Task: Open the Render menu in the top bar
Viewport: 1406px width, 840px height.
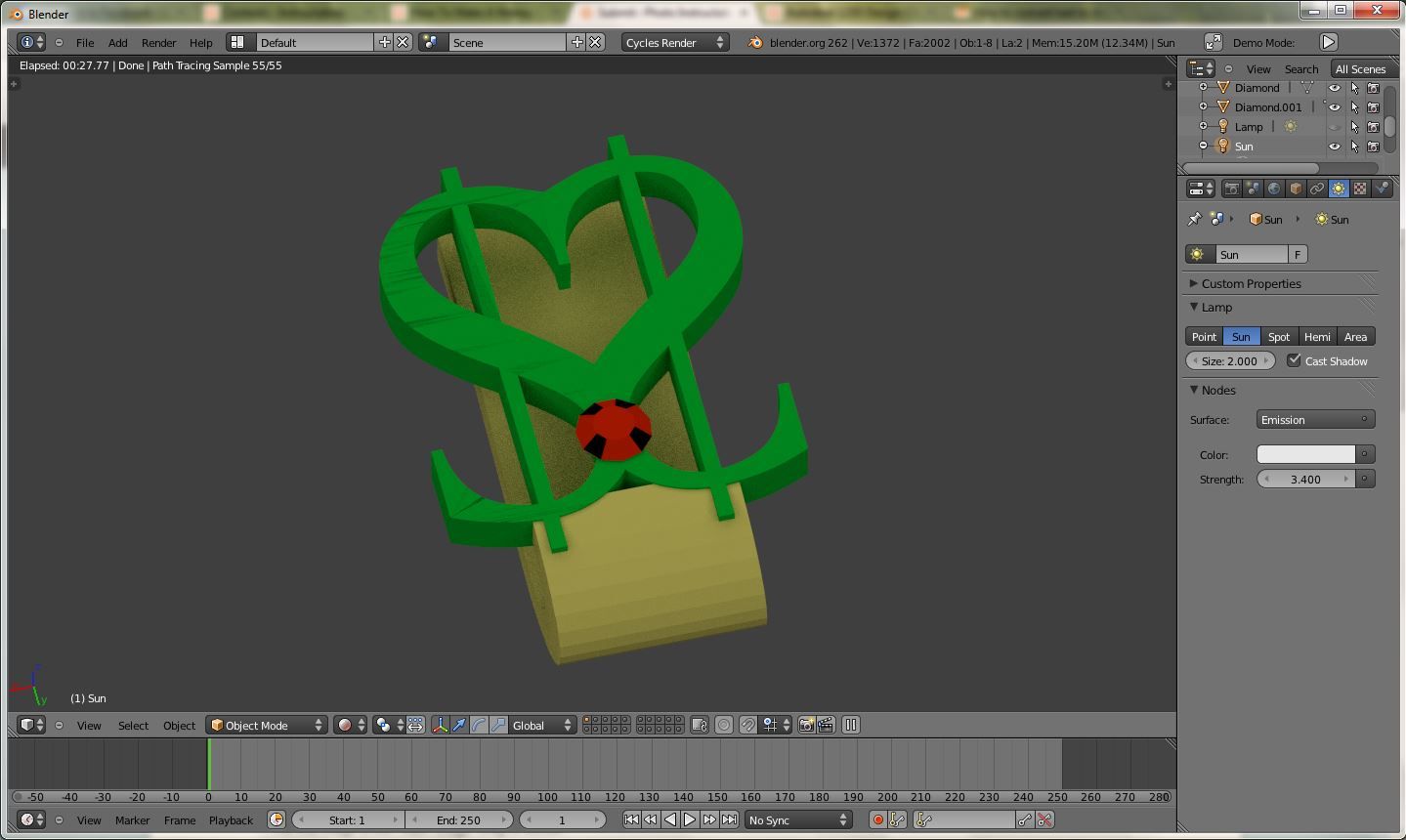Action: tap(158, 42)
